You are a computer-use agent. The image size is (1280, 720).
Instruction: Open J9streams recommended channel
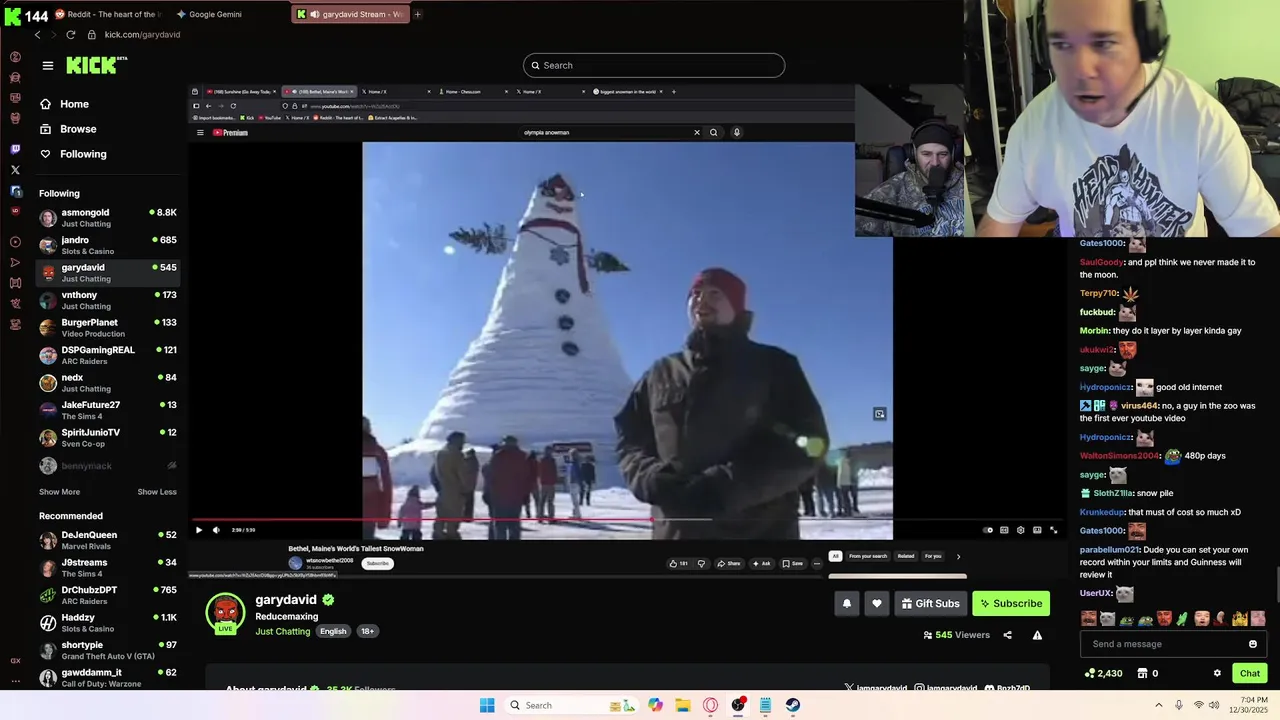108,567
